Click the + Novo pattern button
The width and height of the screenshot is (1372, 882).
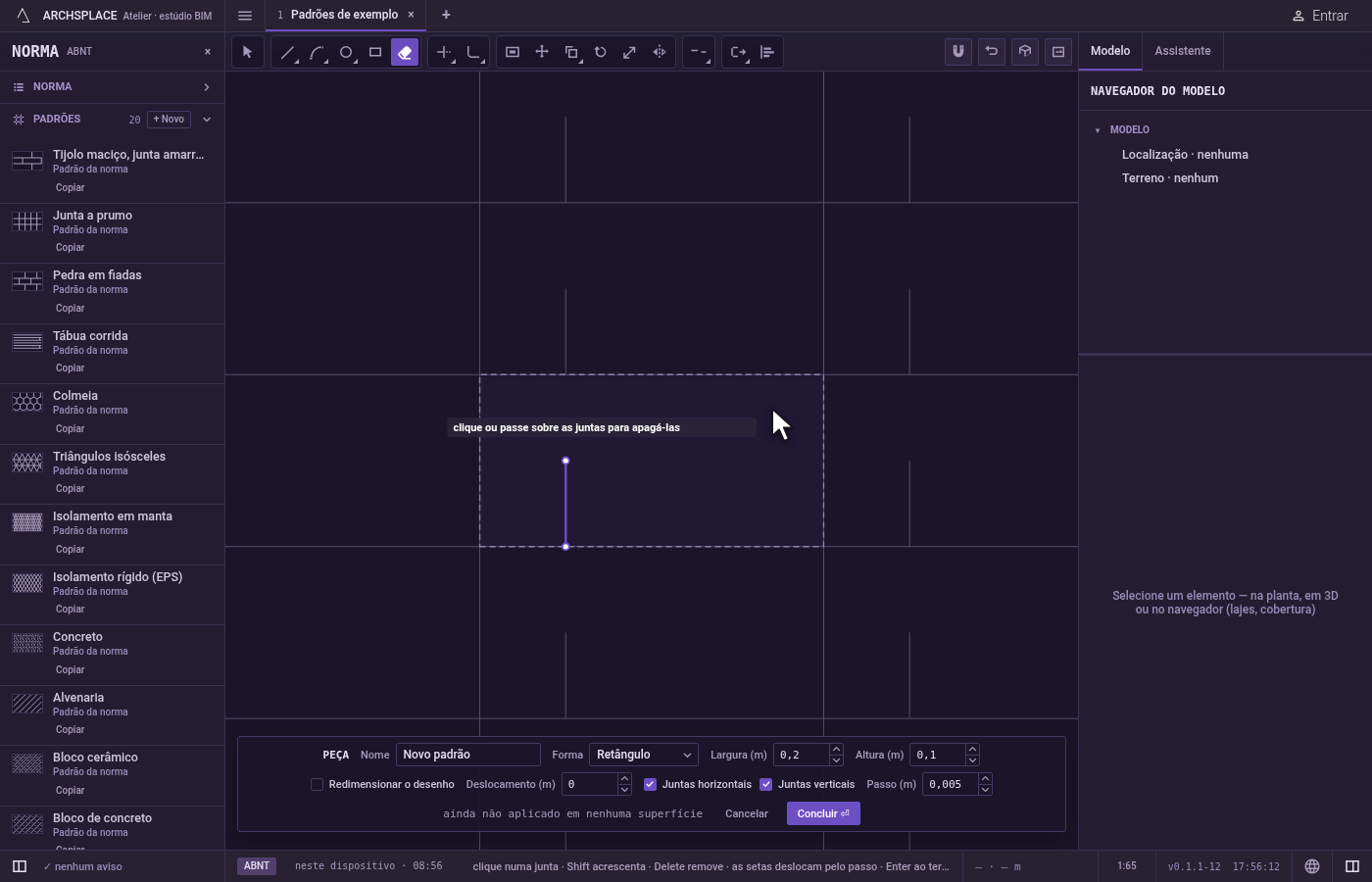click(x=169, y=120)
